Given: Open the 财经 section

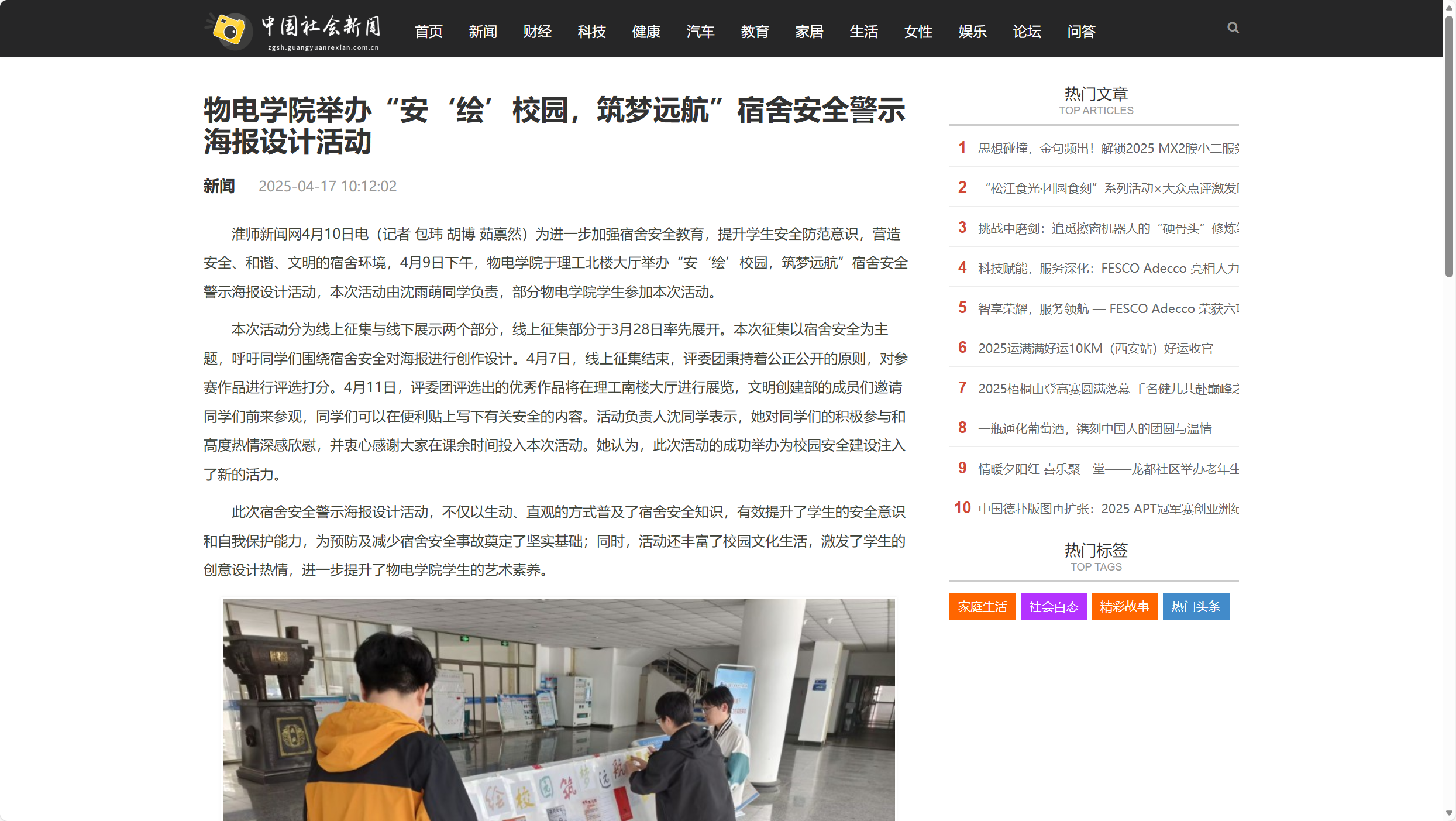Looking at the screenshot, I should (536, 32).
